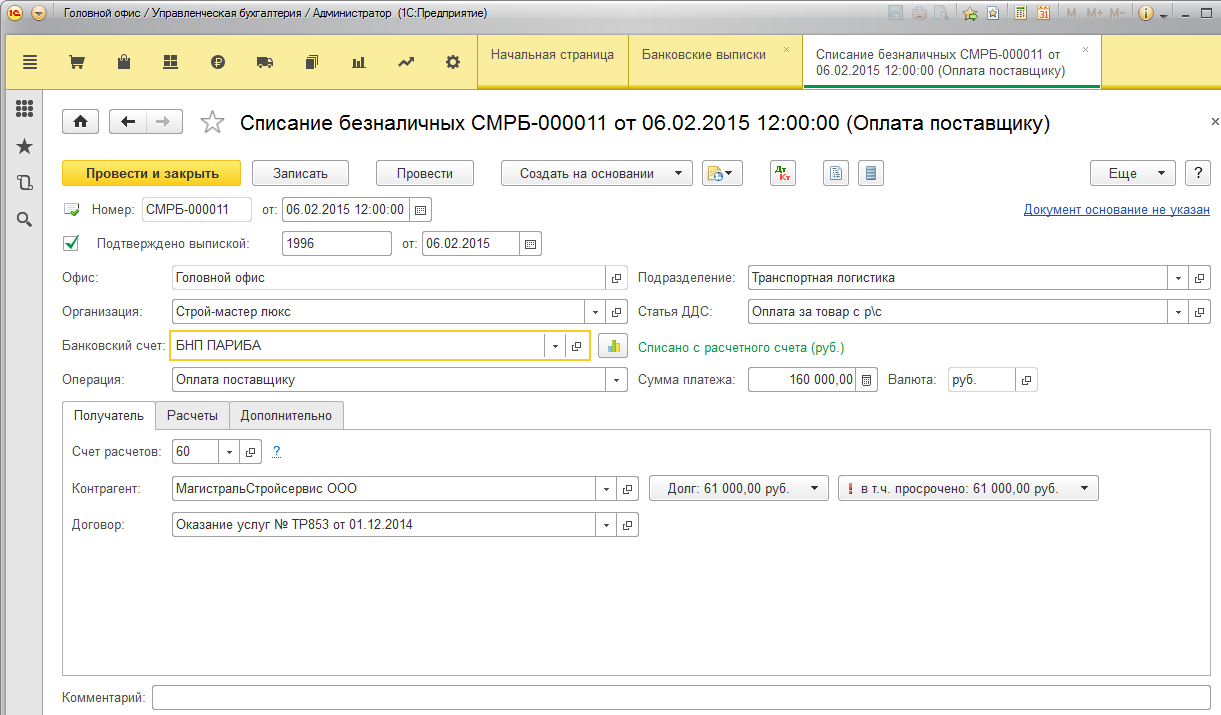
Task: Add link to favorites in title bar
Action: pos(970,14)
